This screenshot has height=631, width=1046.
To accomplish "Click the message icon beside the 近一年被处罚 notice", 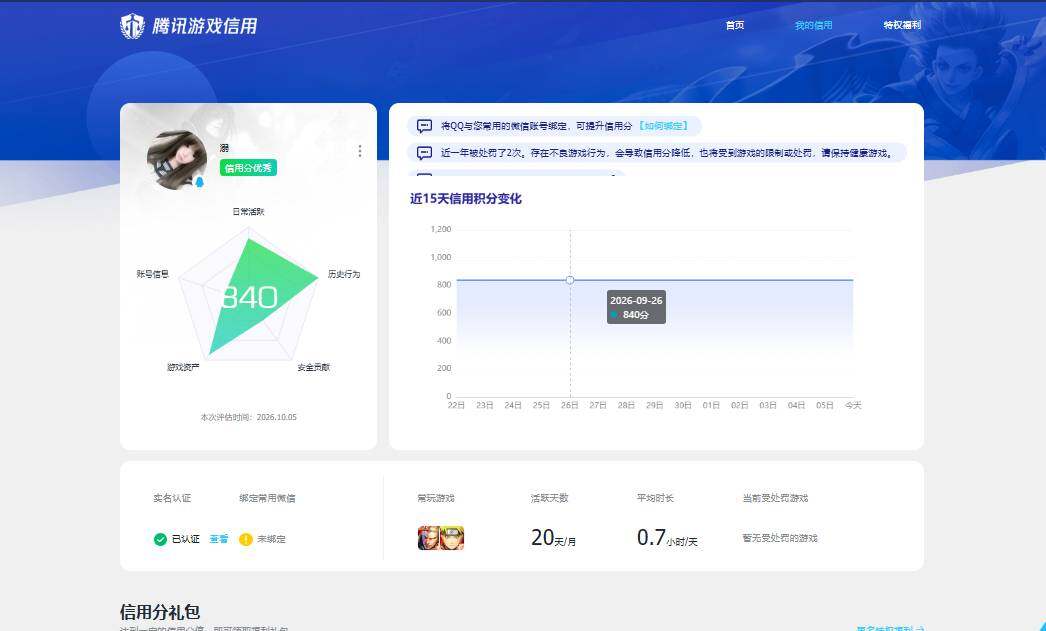I will (424, 153).
